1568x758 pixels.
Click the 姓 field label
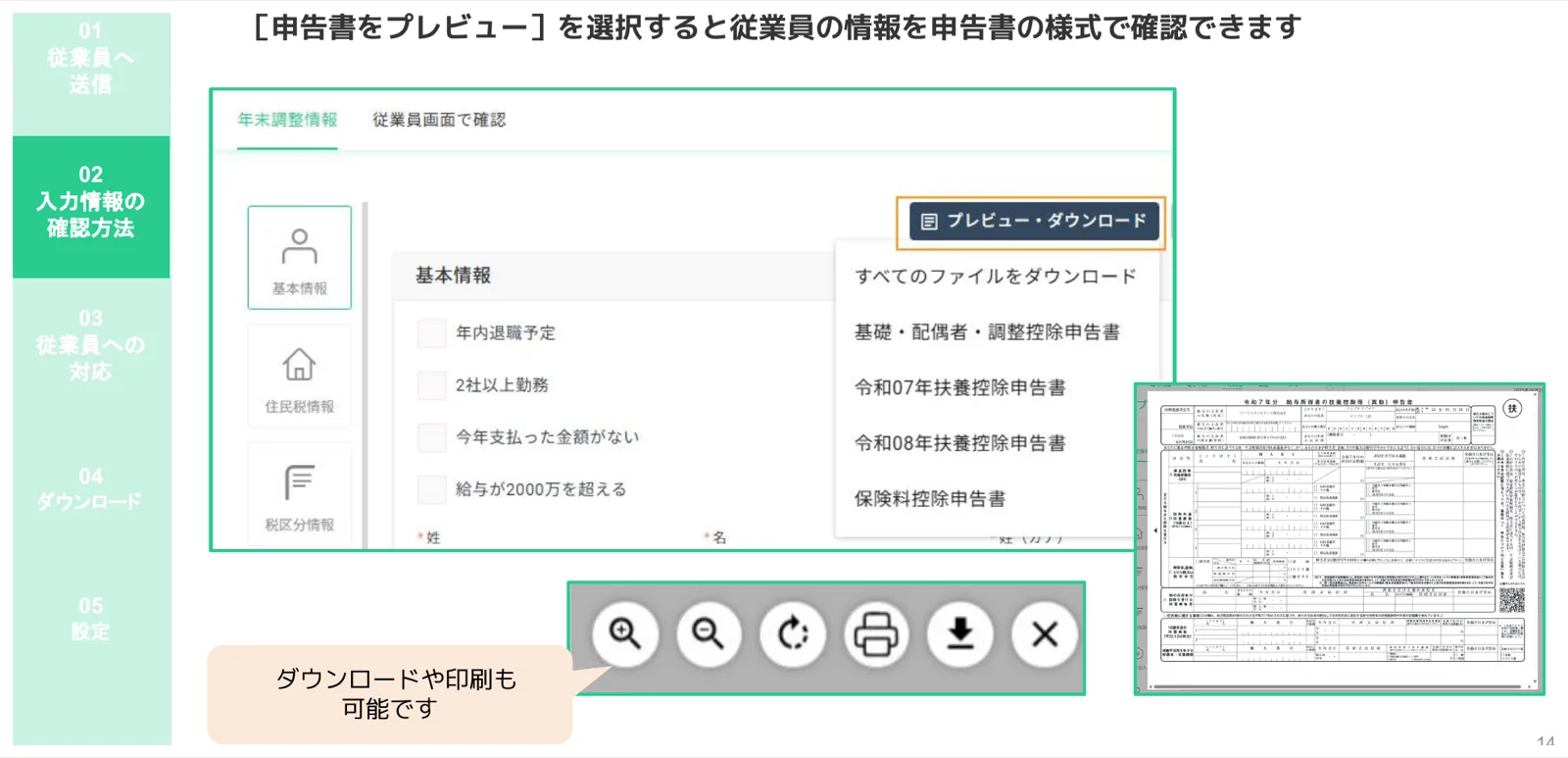(x=433, y=537)
